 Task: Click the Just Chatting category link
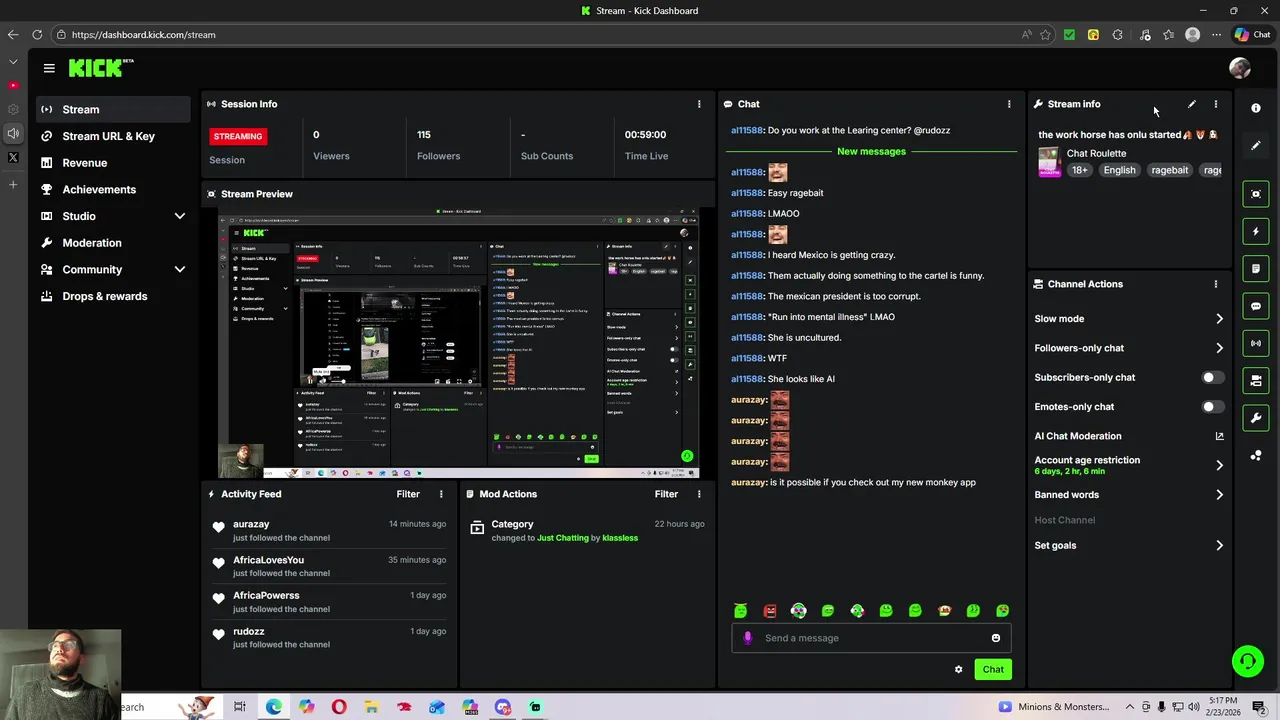click(x=563, y=538)
